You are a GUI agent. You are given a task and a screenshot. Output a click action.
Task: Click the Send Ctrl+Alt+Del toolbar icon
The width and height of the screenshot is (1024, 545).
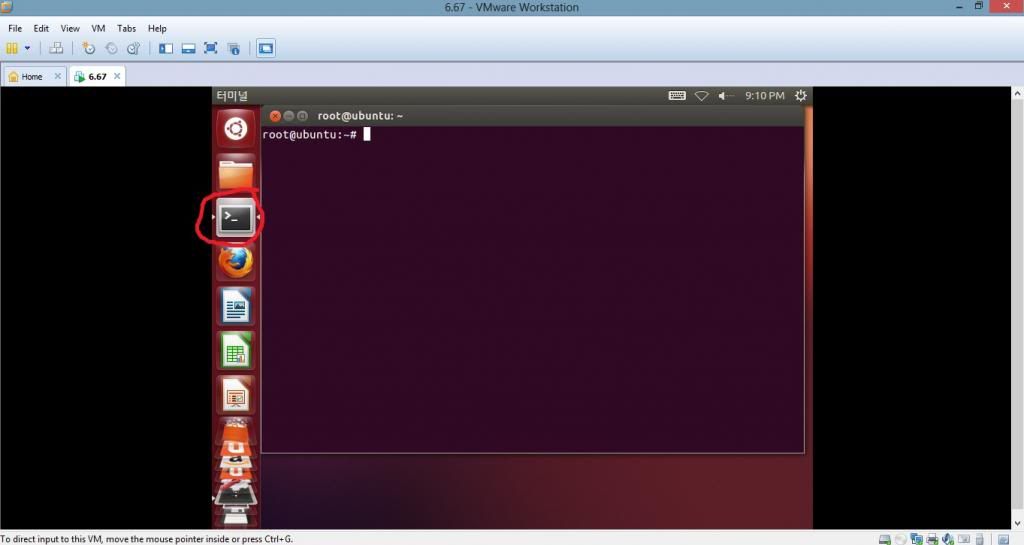(x=56, y=48)
